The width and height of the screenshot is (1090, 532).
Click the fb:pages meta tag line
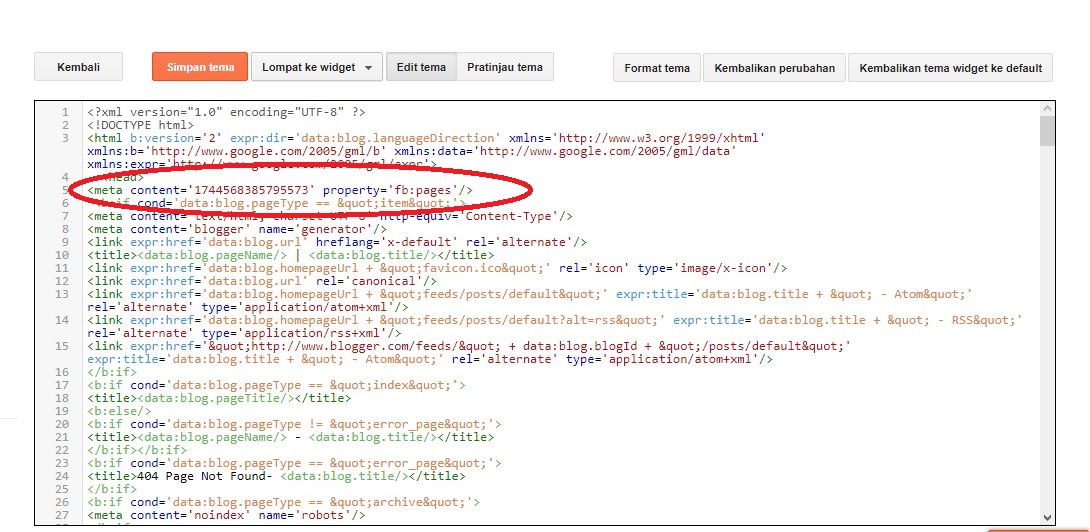pyautogui.click(x=280, y=190)
